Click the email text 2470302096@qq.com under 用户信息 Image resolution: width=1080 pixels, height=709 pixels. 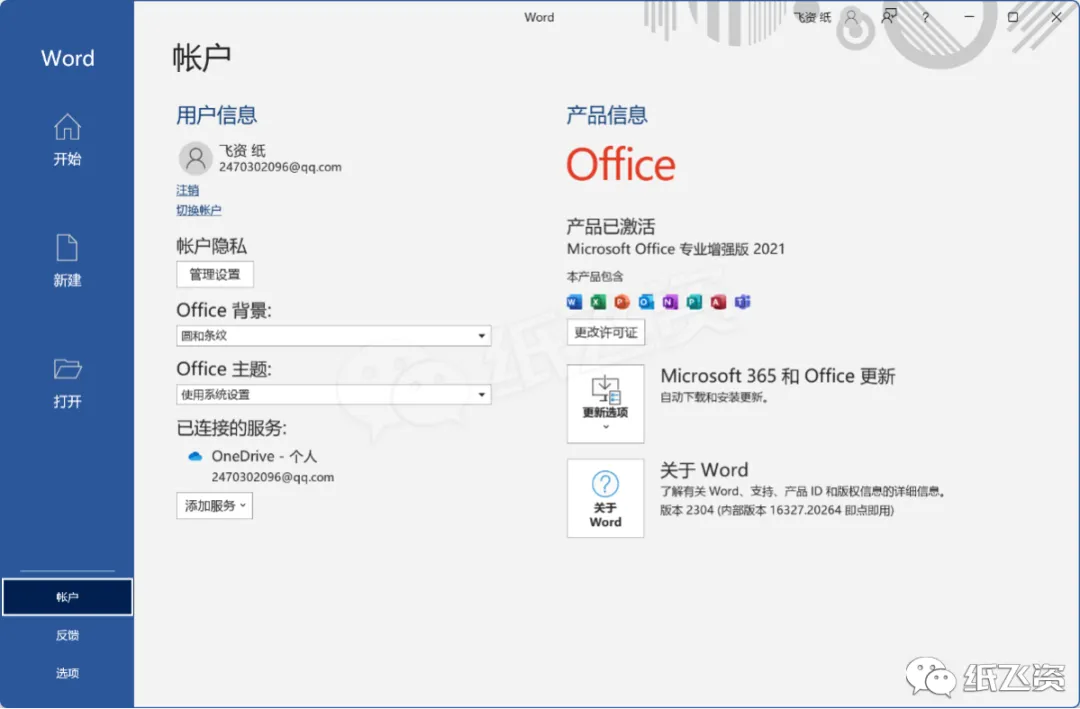280,167
